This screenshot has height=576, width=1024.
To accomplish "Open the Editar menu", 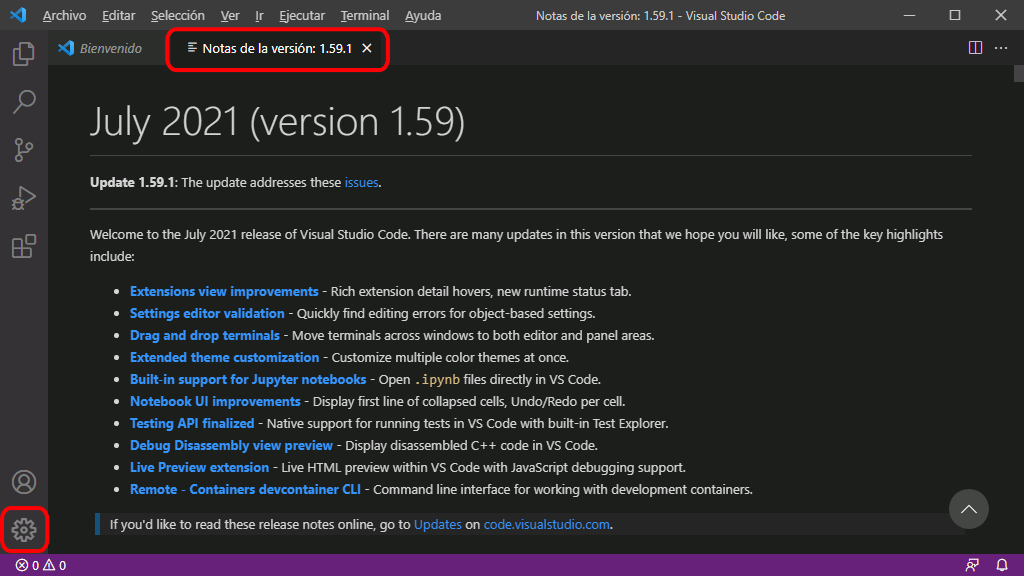I will click(x=118, y=15).
